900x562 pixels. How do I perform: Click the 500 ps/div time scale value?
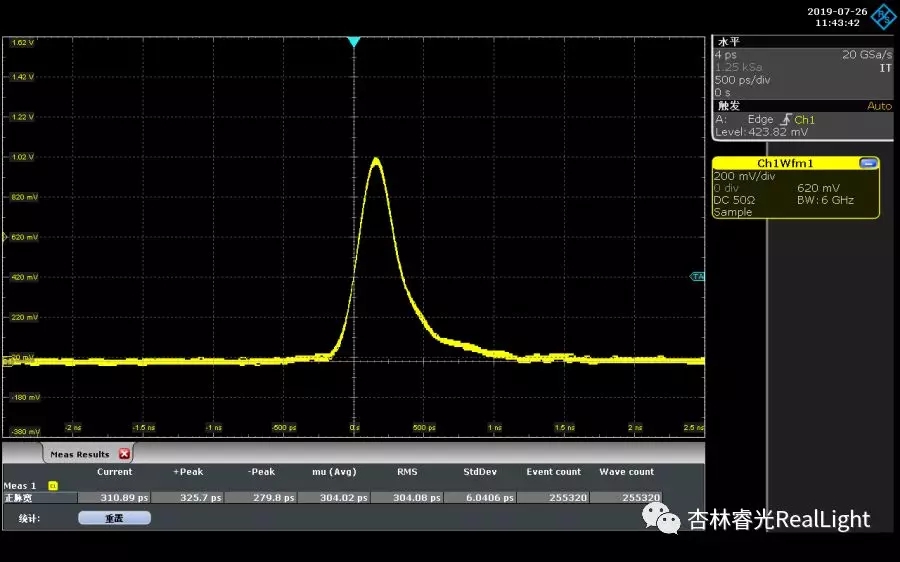(x=741, y=80)
